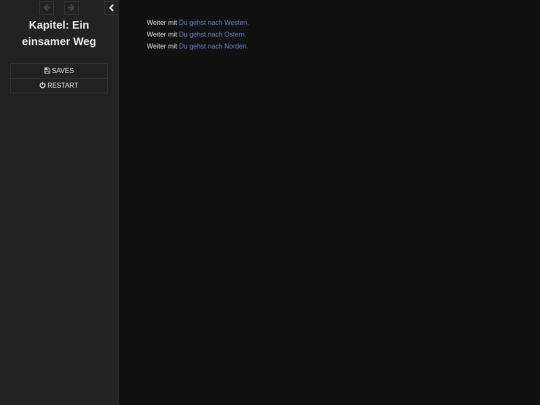540x405 pixels.
Task: Follow link Du gehst nach Westen
Action: 214,23
